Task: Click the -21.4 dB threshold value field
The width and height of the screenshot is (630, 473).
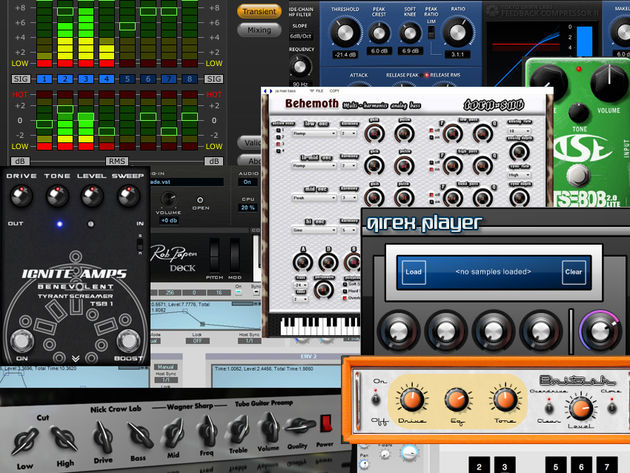Action: [x=345, y=55]
